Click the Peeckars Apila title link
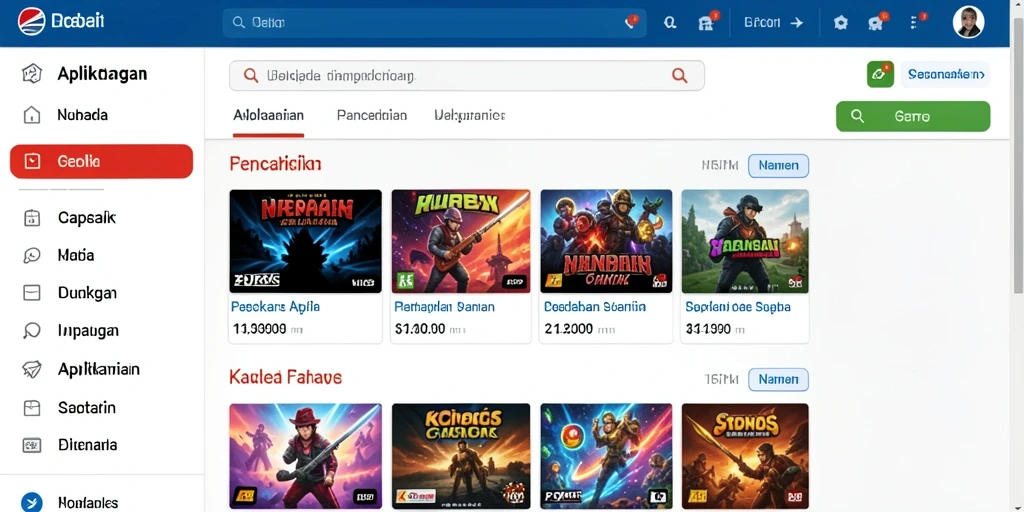 (275, 306)
